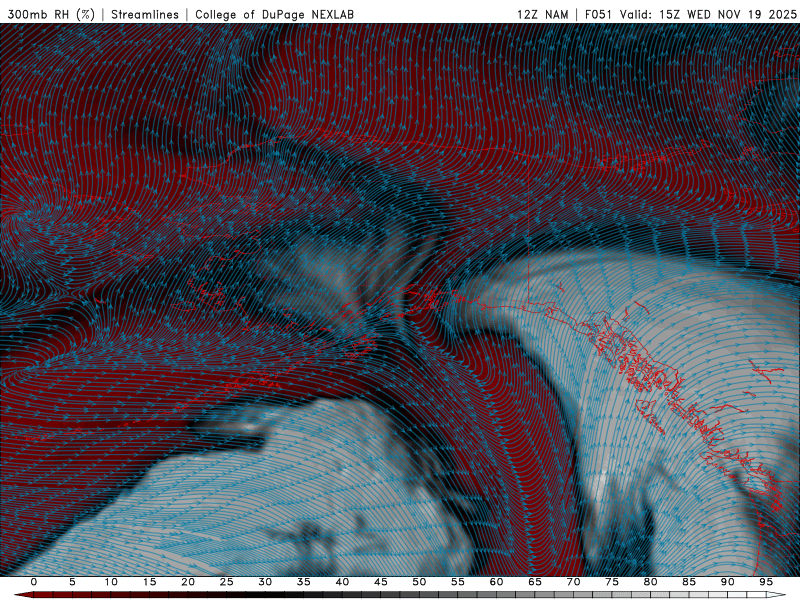Click the colorbar label "30"
Viewport: 800px width, 600px height.
[265, 582]
